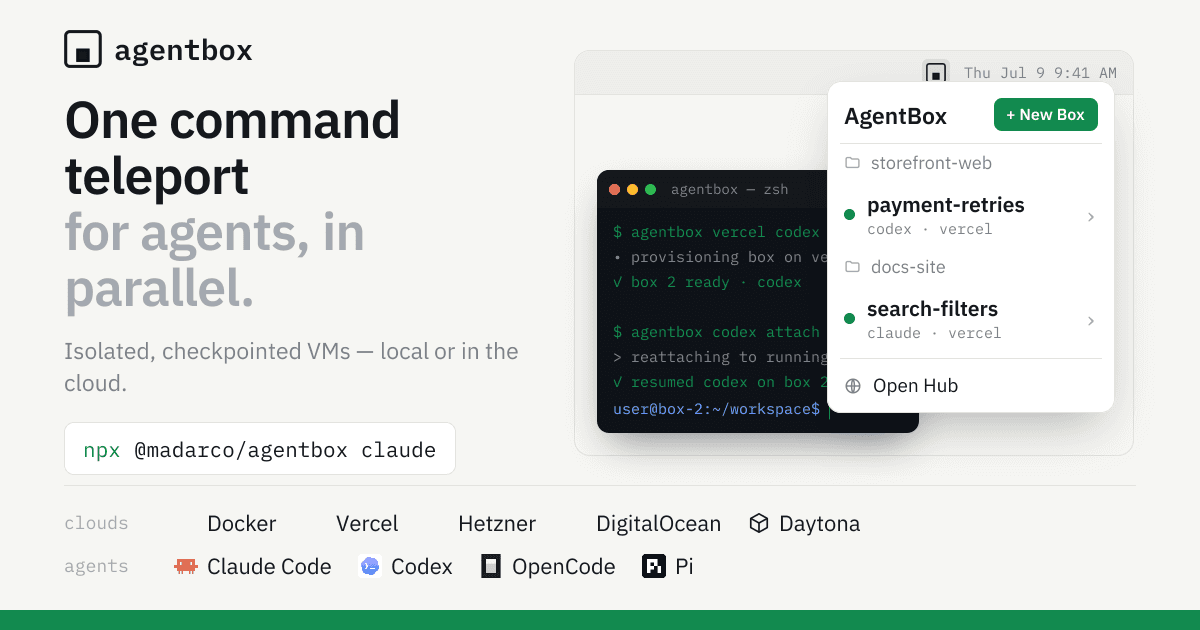
Task: Maximize terminal with green dot
Action: click(x=651, y=189)
